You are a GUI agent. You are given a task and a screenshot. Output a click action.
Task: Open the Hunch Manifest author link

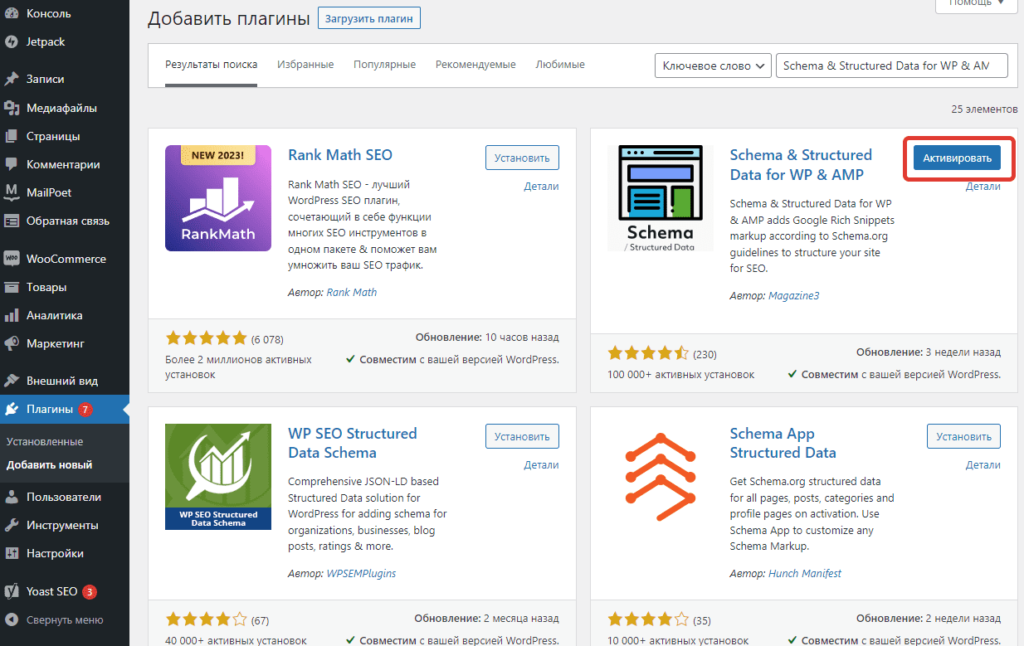coord(805,573)
